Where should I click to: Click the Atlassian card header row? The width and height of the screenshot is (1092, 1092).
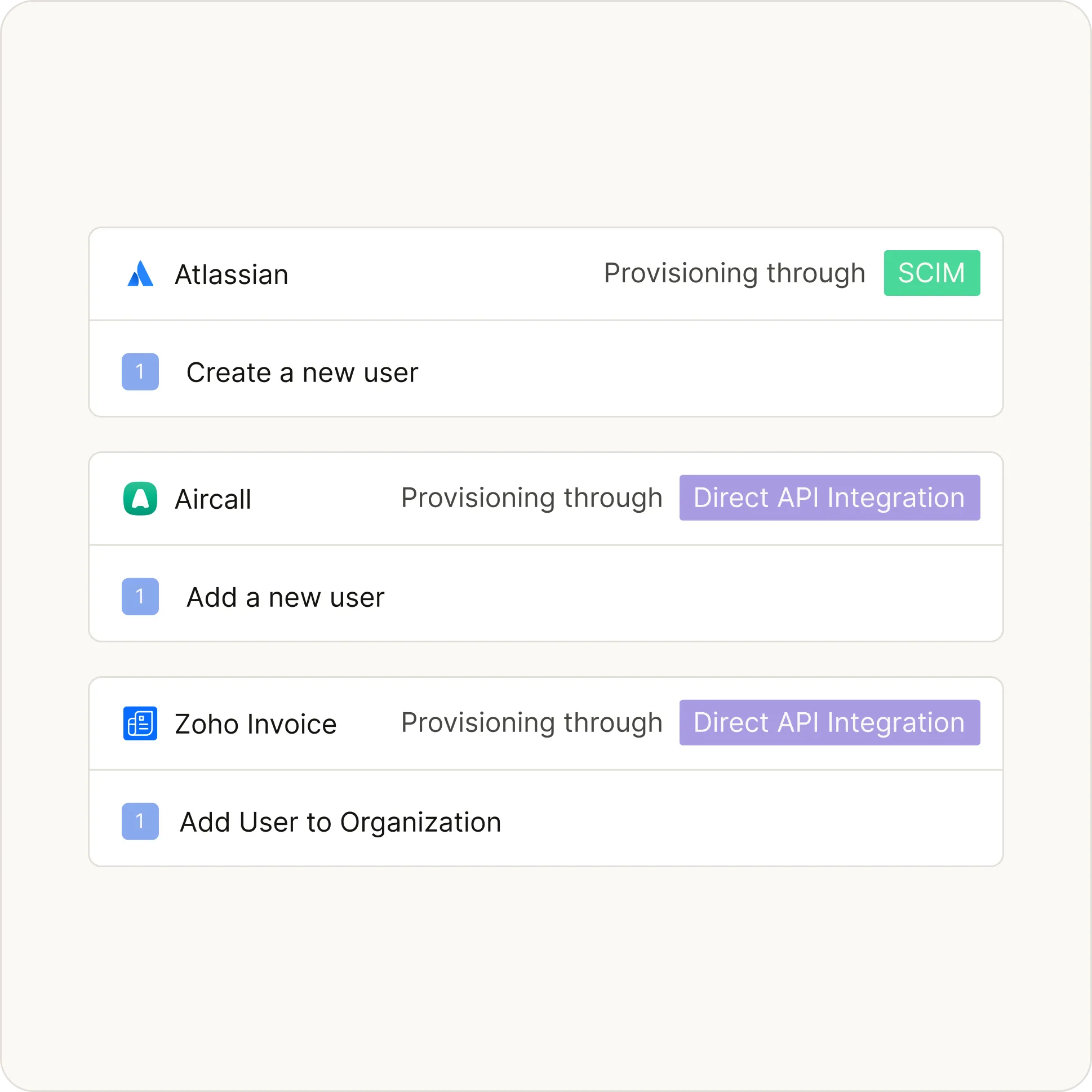(546, 274)
